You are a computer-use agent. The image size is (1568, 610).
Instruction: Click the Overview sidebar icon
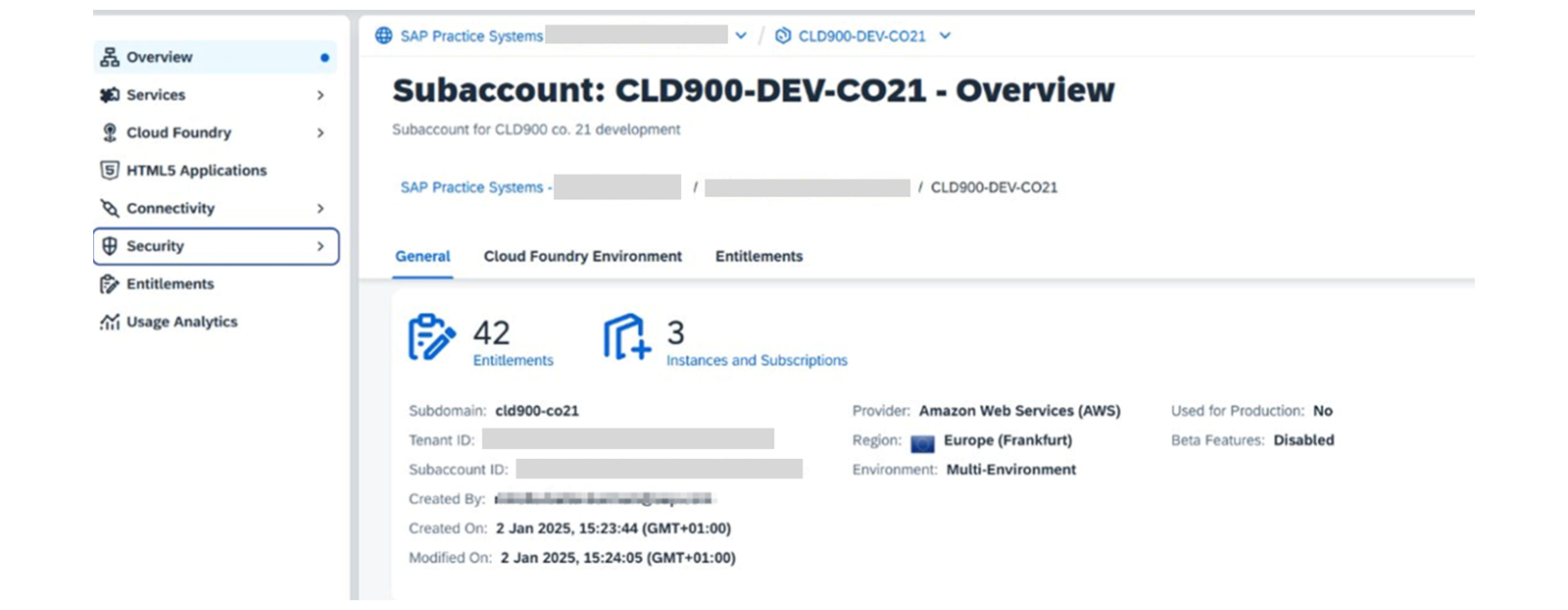point(110,57)
